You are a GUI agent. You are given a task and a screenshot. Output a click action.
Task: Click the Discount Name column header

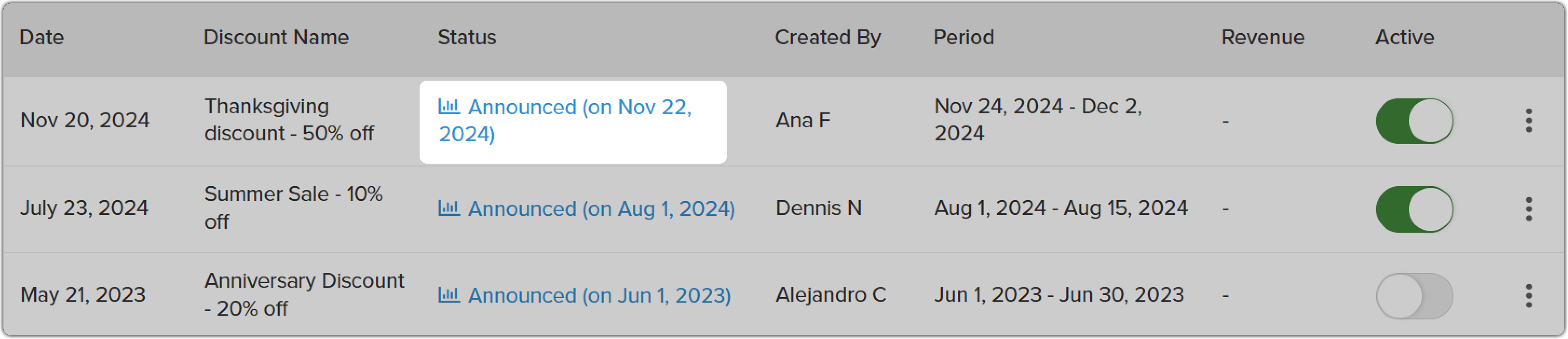(x=276, y=37)
